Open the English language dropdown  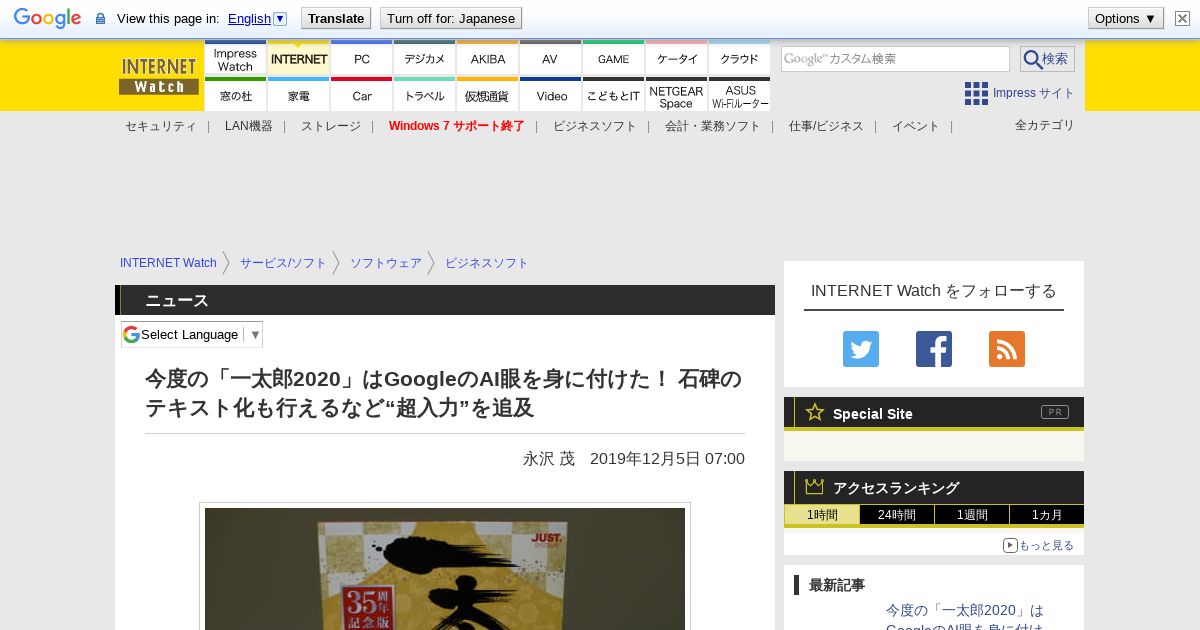(257, 18)
